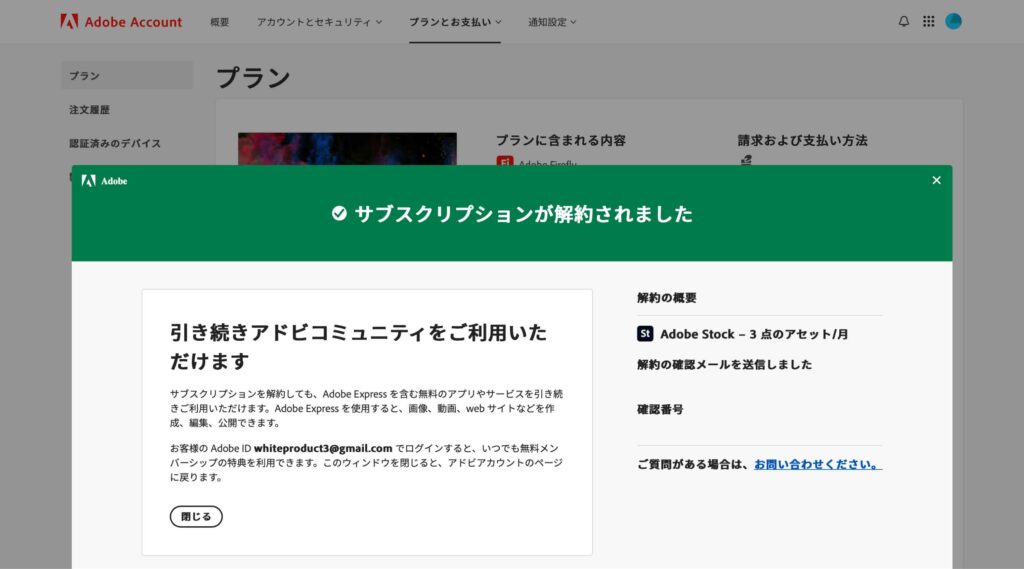Click the Adobe logo in dialog header
This screenshot has width=1024, height=569.
104,181
